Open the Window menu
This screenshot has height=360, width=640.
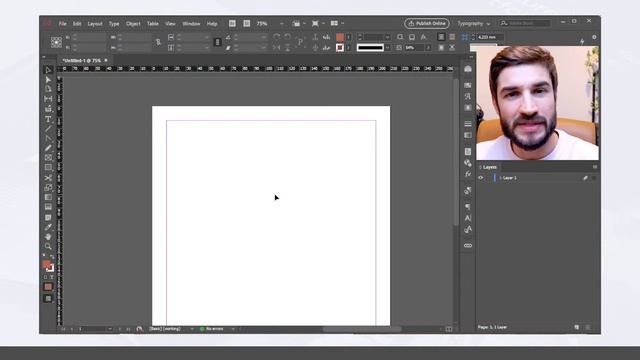pos(191,24)
